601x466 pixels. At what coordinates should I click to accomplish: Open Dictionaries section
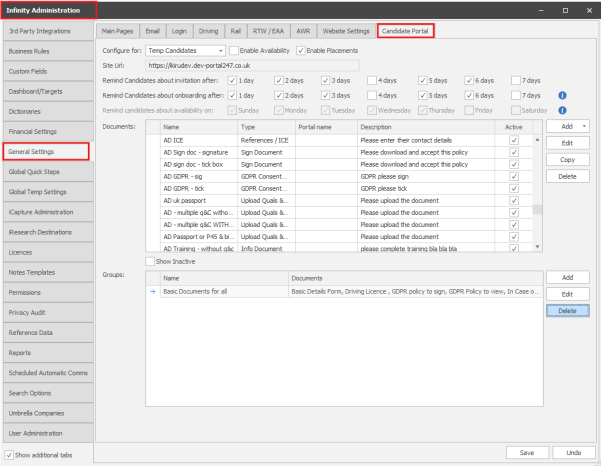(x=48, y=112)
